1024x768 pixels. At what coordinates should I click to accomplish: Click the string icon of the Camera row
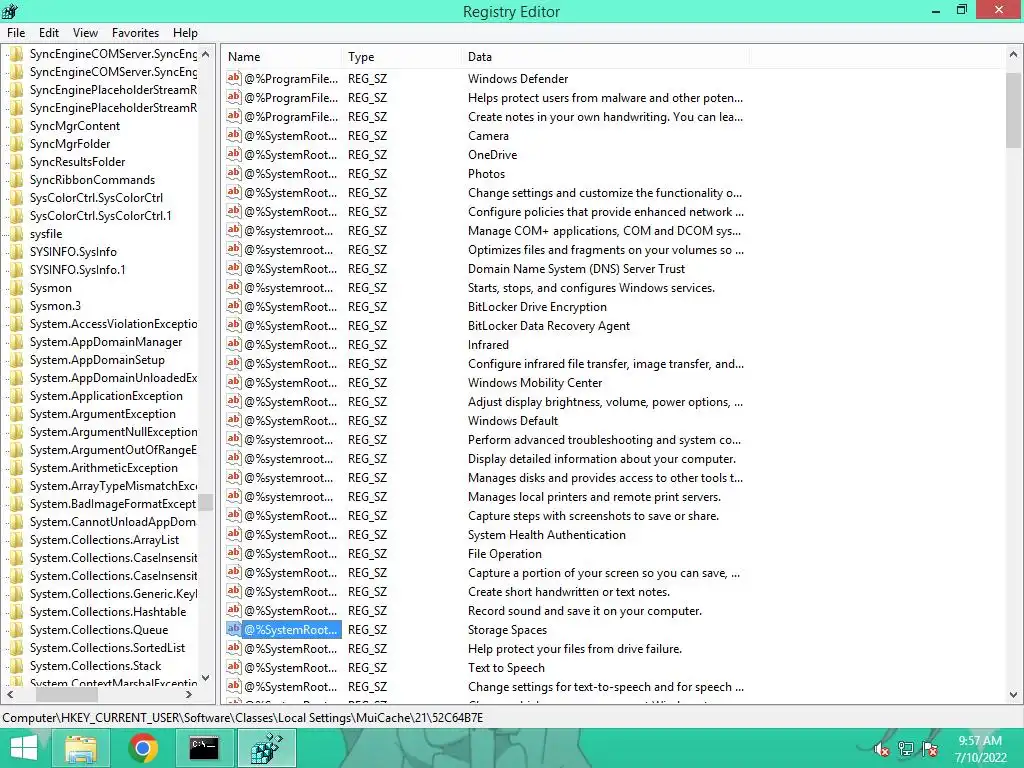click(x=234, y=135)
